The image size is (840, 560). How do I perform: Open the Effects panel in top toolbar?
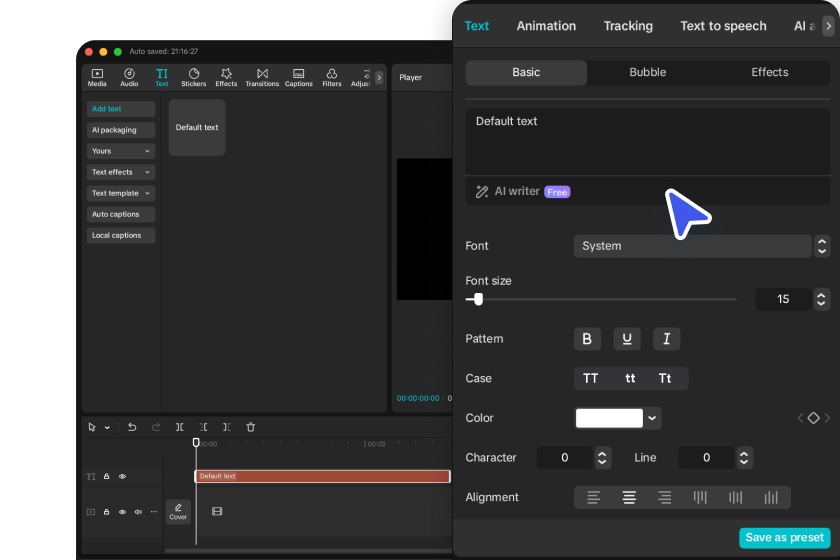(226, 77)
